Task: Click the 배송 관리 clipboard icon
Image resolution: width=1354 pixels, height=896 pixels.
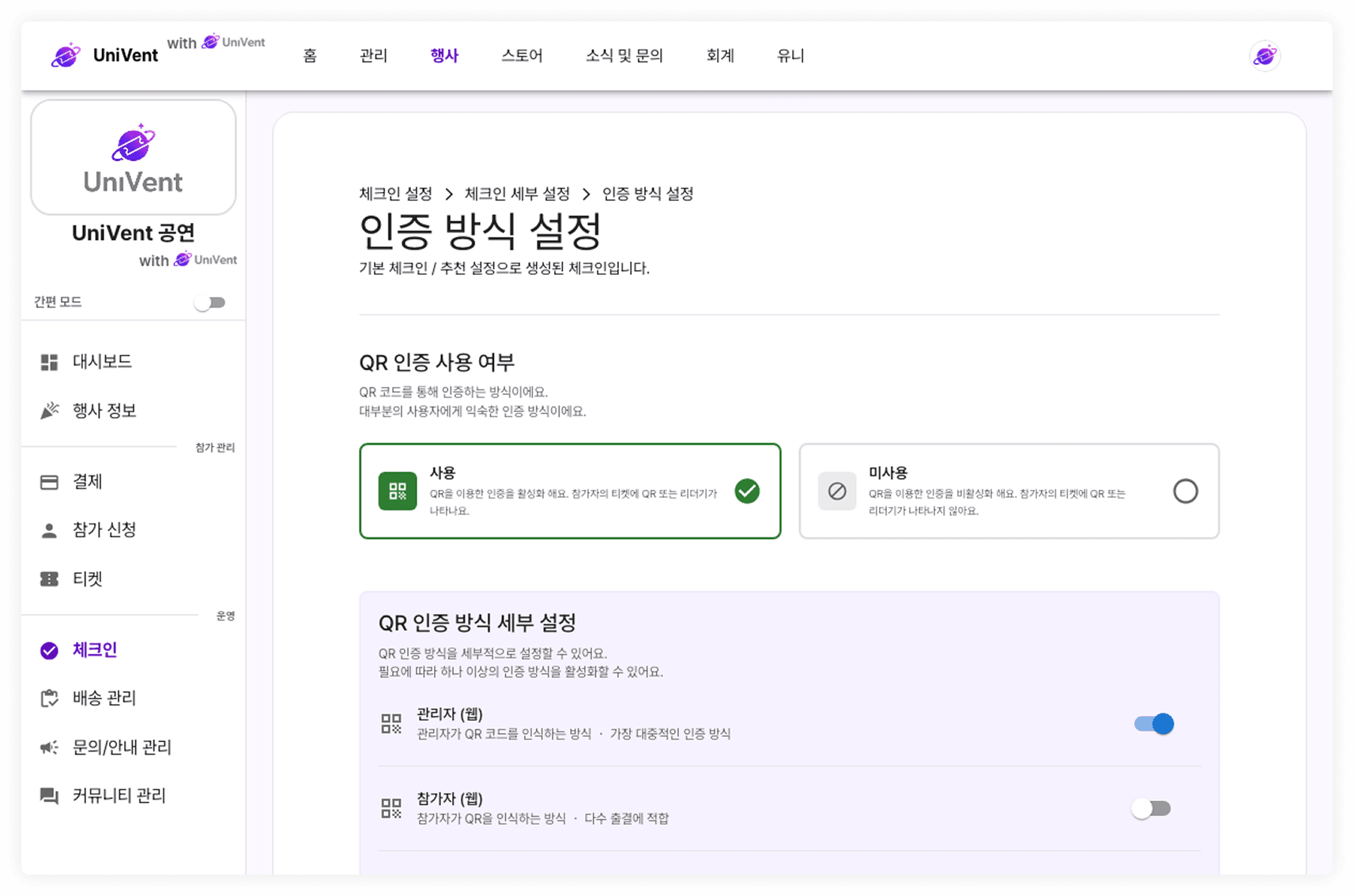Action: click(49, 698)
